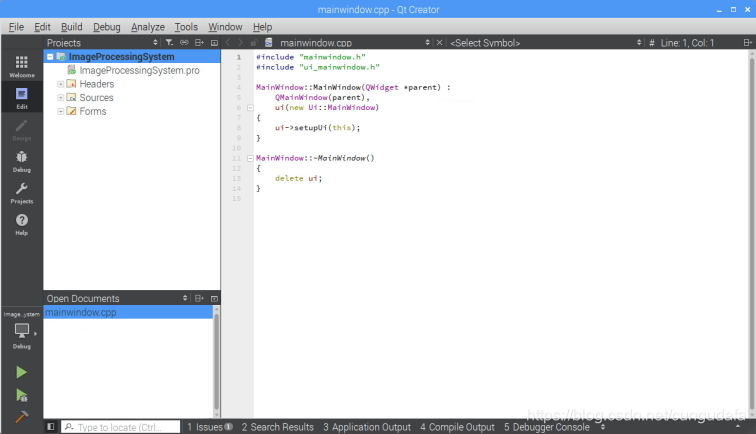Expand the Forms folder
Viewport: 756px width, 434px height.
(61, 111)
